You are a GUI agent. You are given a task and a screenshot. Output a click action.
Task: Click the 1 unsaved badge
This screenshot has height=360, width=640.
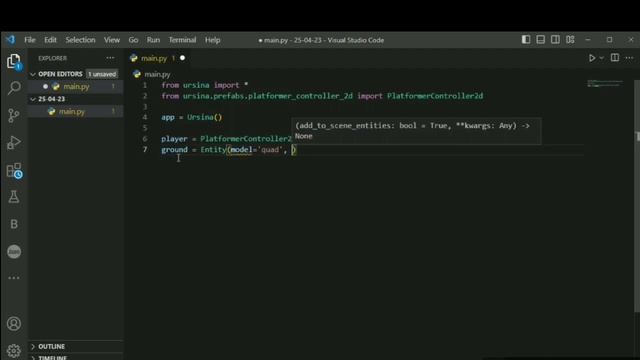point(102,74)
